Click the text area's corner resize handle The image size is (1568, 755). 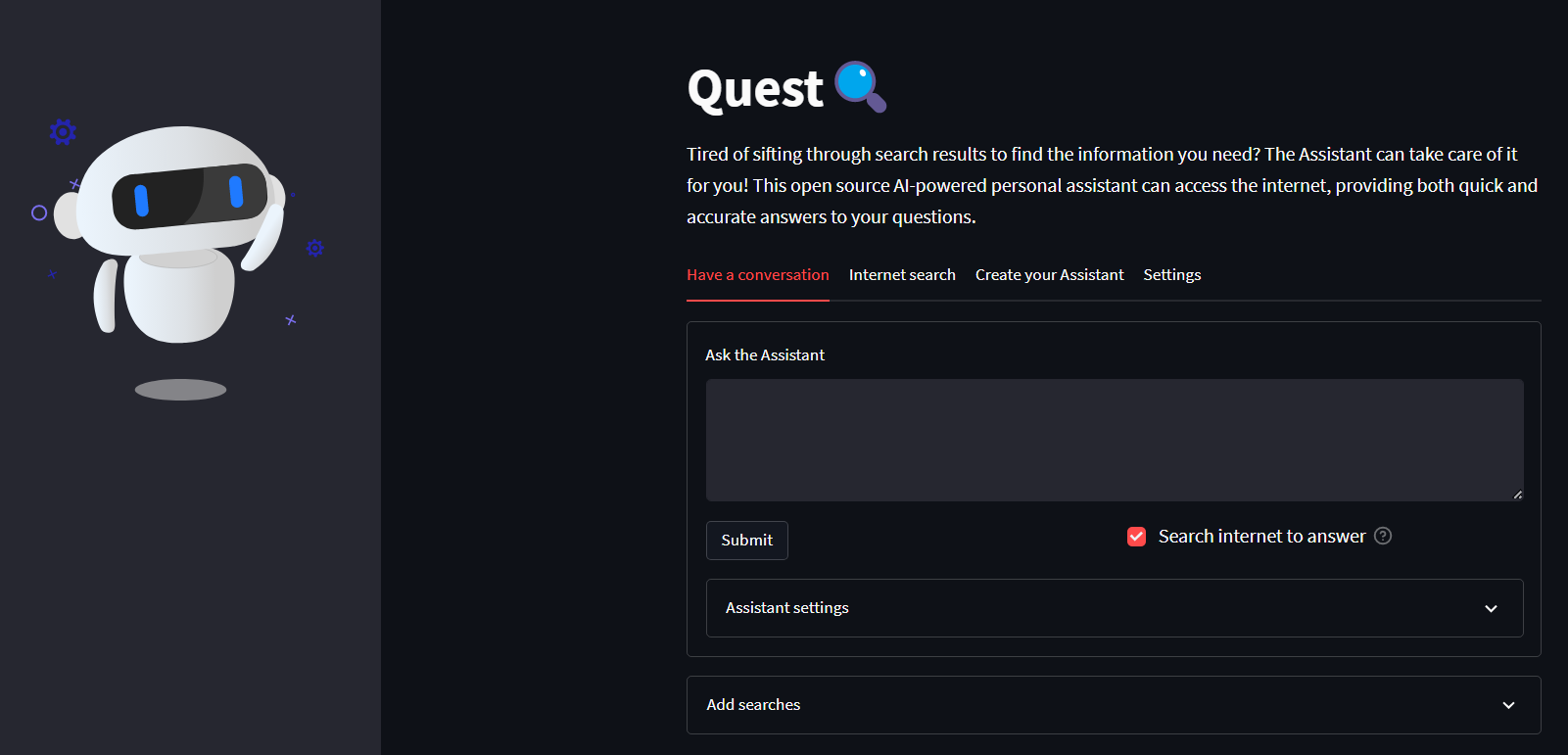1517,495
